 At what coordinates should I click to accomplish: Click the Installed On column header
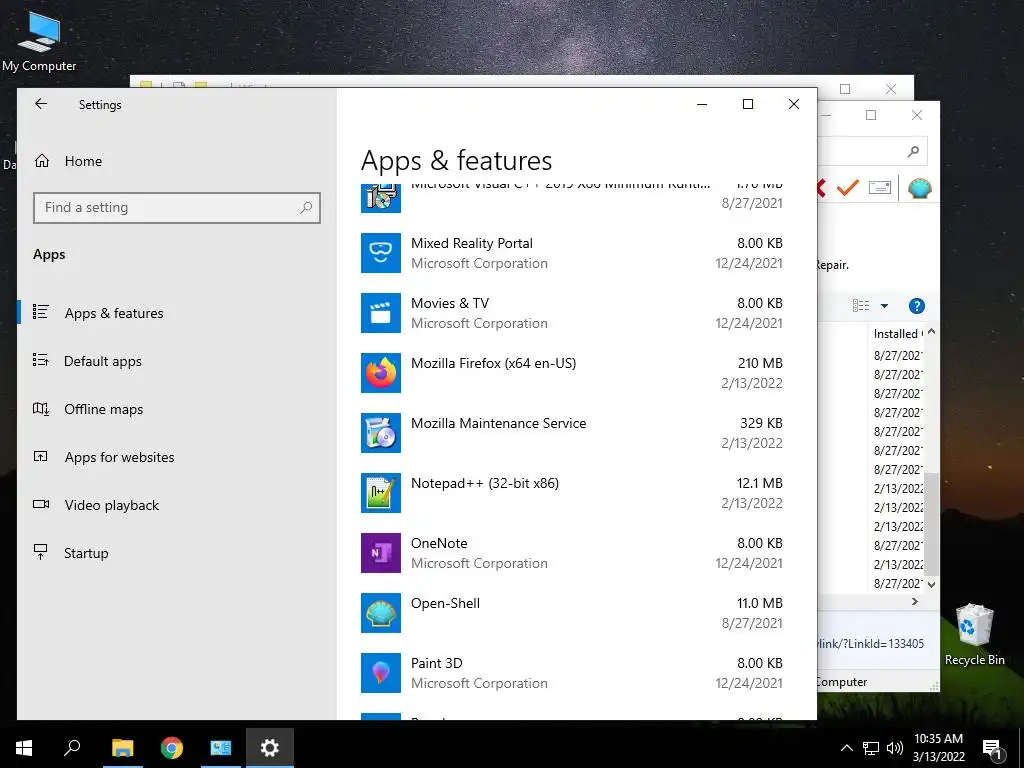(x=897, y=334)
